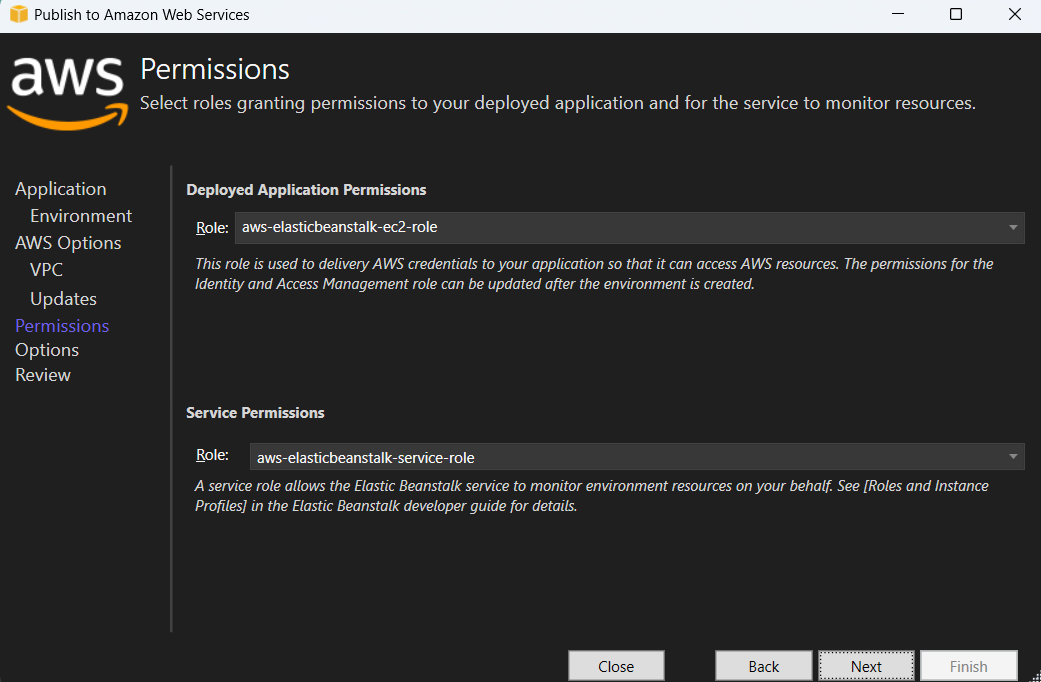Click Role label beside ec2-role dropdown
Screen dimensions: 1041x682
point(212,228)
